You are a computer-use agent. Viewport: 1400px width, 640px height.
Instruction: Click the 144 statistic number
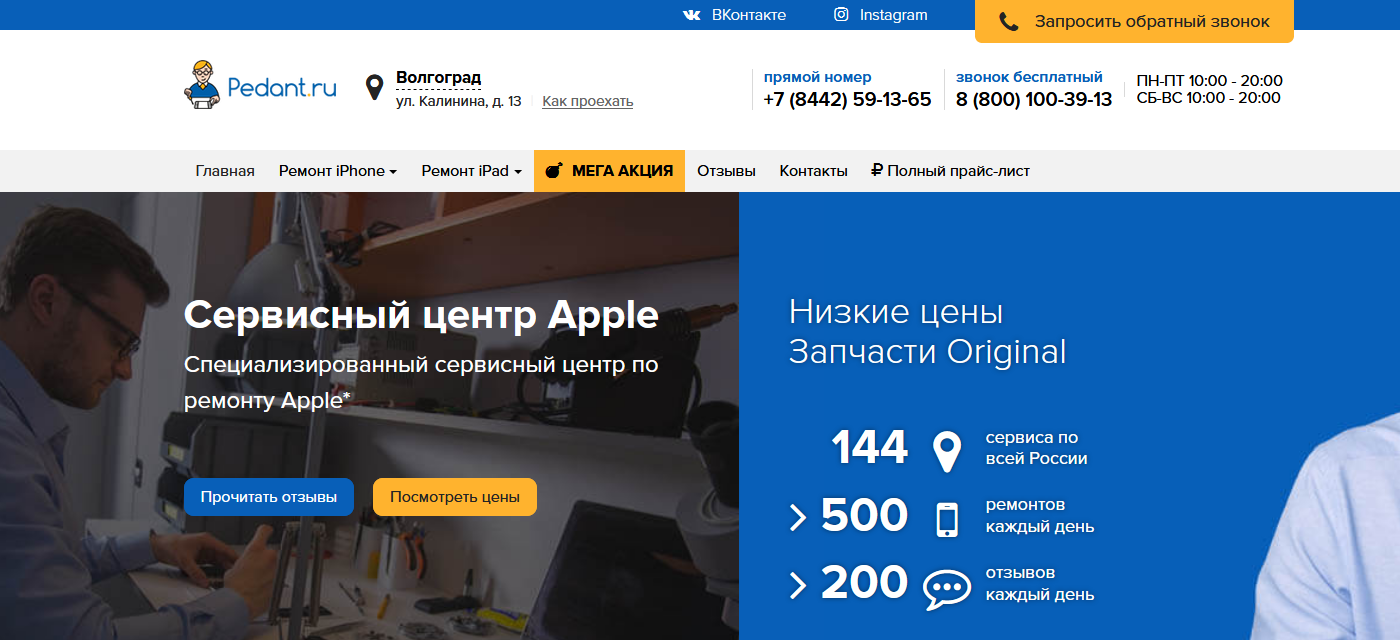pos(869,447)
